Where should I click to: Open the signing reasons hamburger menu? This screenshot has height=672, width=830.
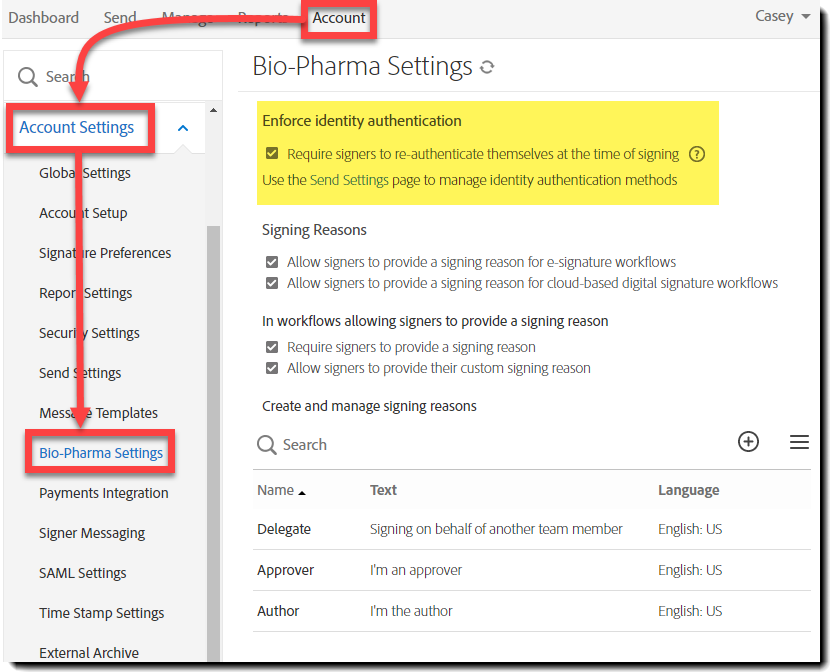coord(799,442)
